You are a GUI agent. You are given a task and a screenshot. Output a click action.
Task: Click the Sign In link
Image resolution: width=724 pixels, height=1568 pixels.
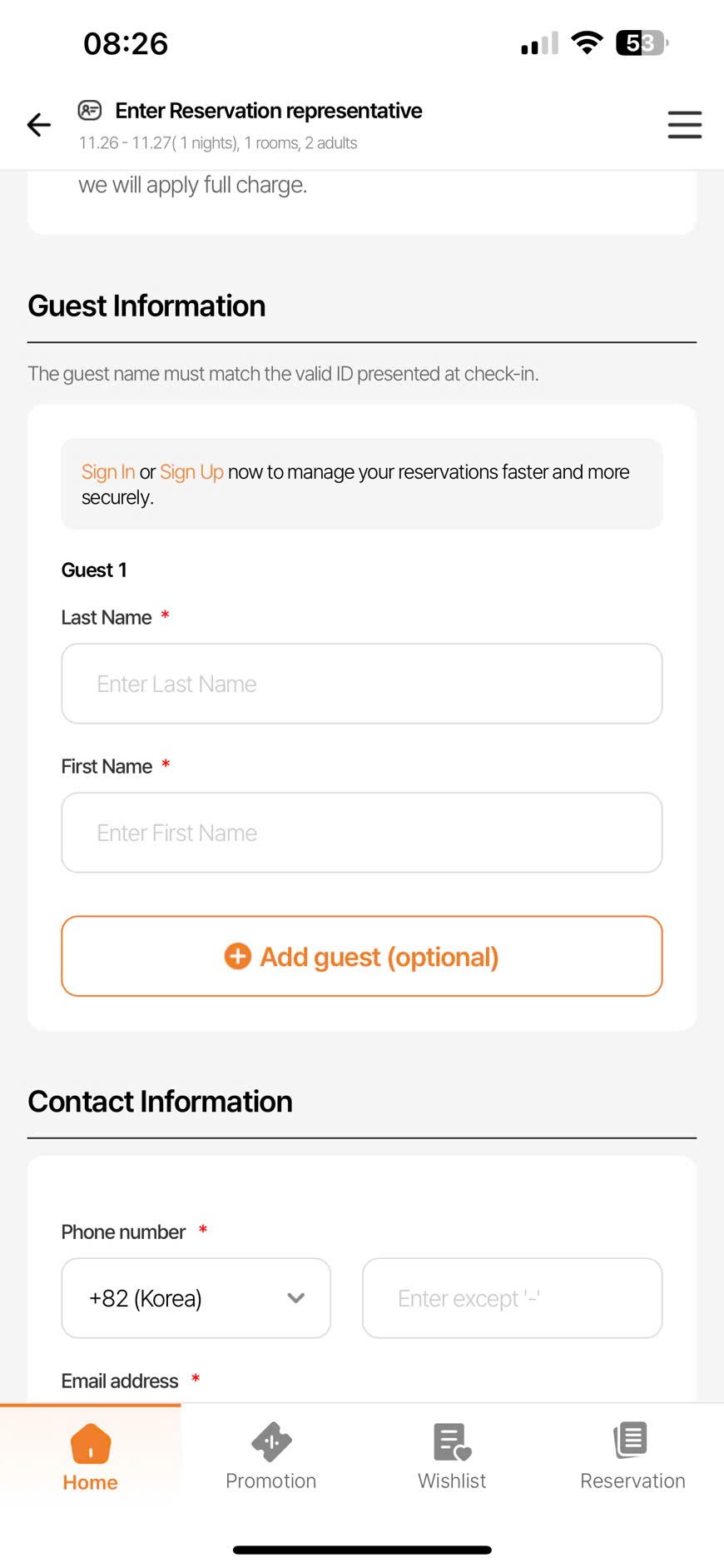click(x=108, y=472)
